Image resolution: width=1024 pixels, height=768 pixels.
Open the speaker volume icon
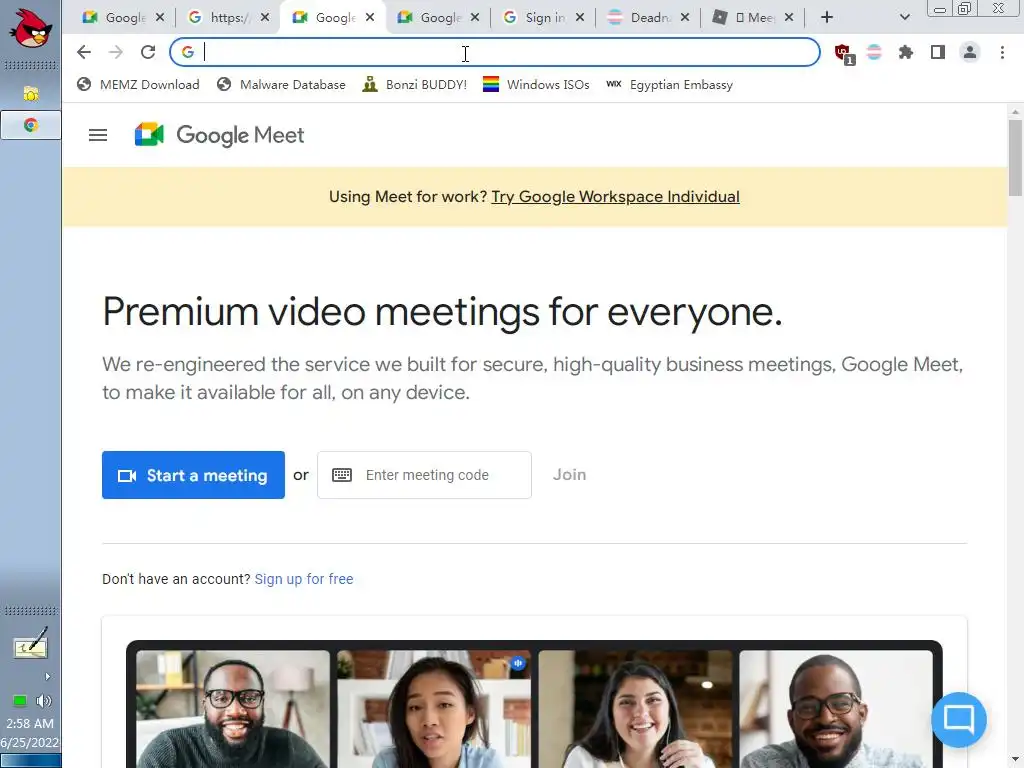[x=44, y=701]
